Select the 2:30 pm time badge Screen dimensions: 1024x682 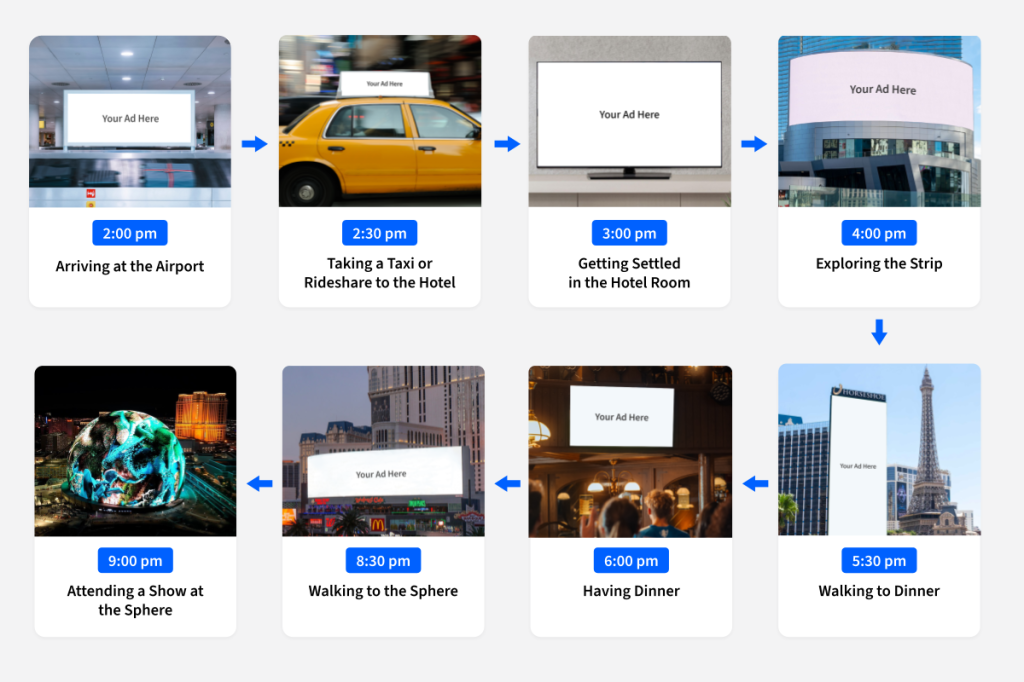point(380,234)
